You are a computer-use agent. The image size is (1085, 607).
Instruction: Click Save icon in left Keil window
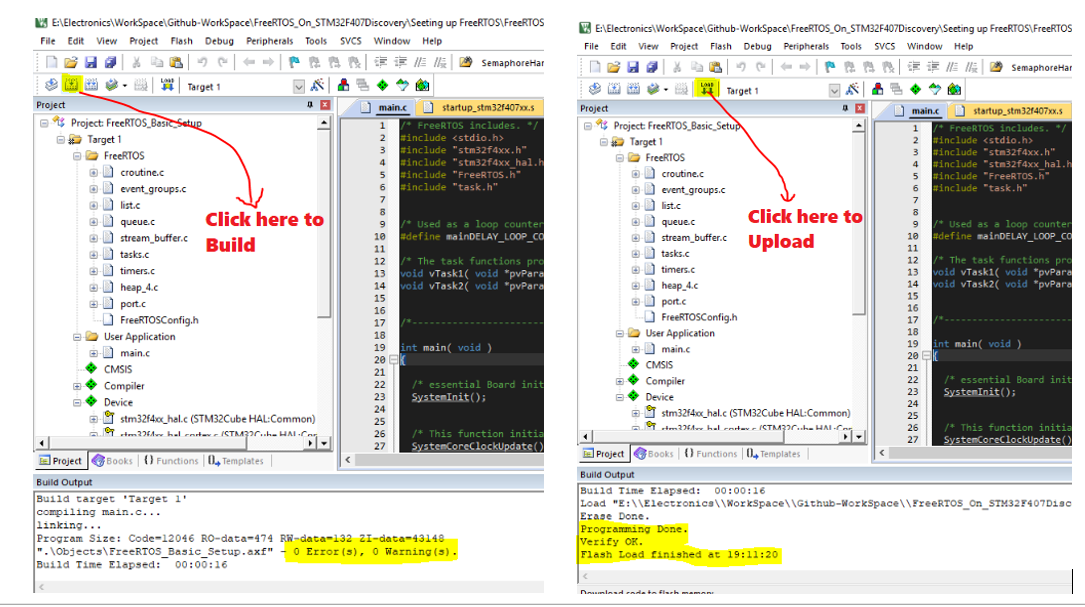91,62
